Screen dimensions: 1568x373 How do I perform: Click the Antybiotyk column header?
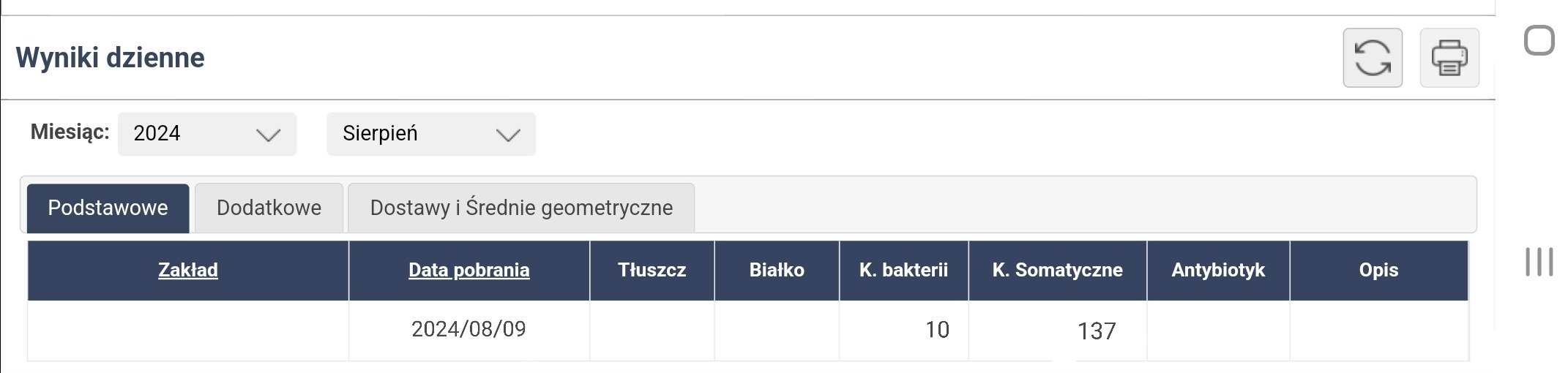coord(1218,270)
